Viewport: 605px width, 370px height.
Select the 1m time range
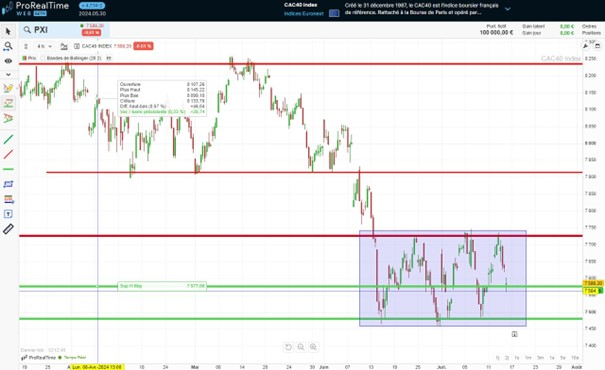click(x=528, y=358)
